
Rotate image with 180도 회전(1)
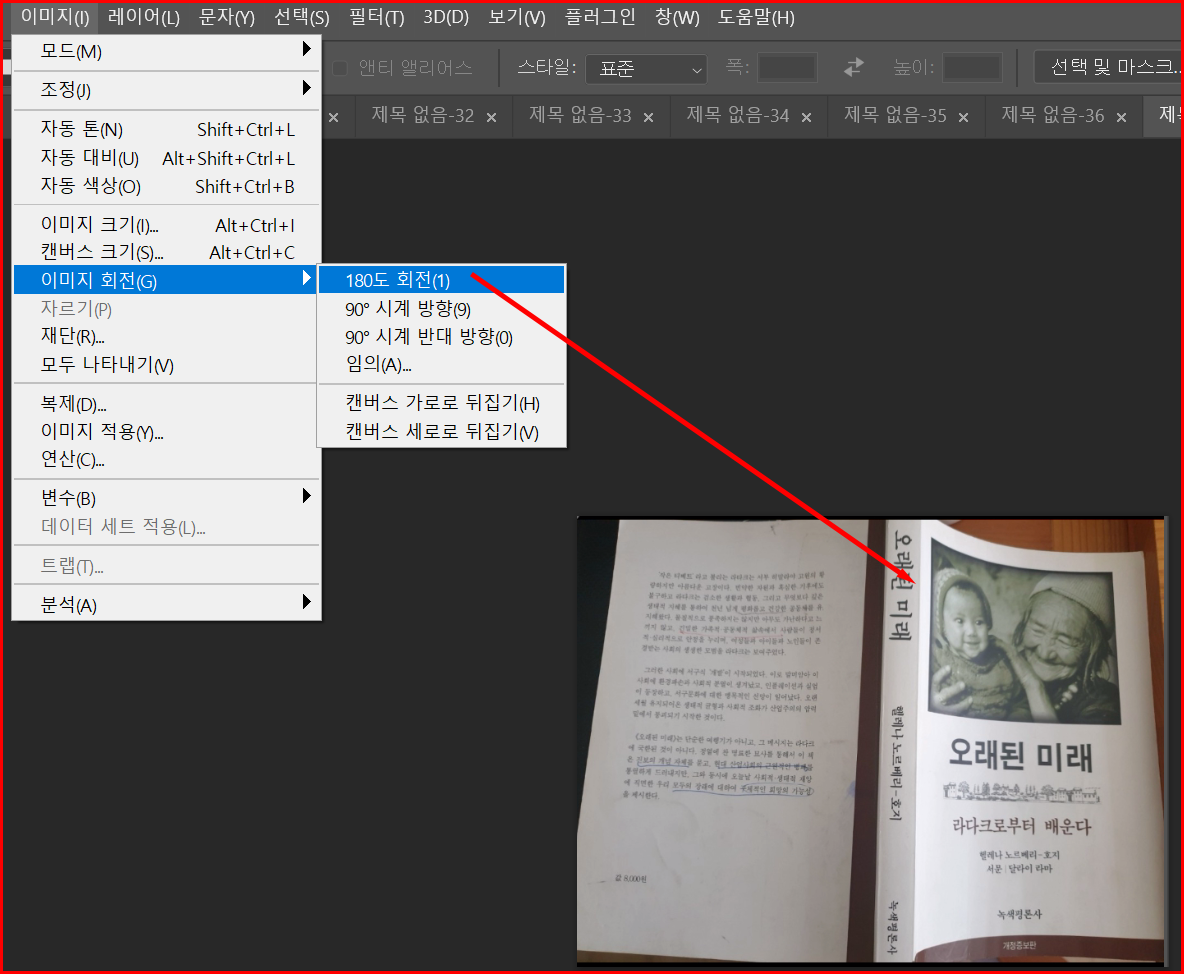(x=442, y=280)
